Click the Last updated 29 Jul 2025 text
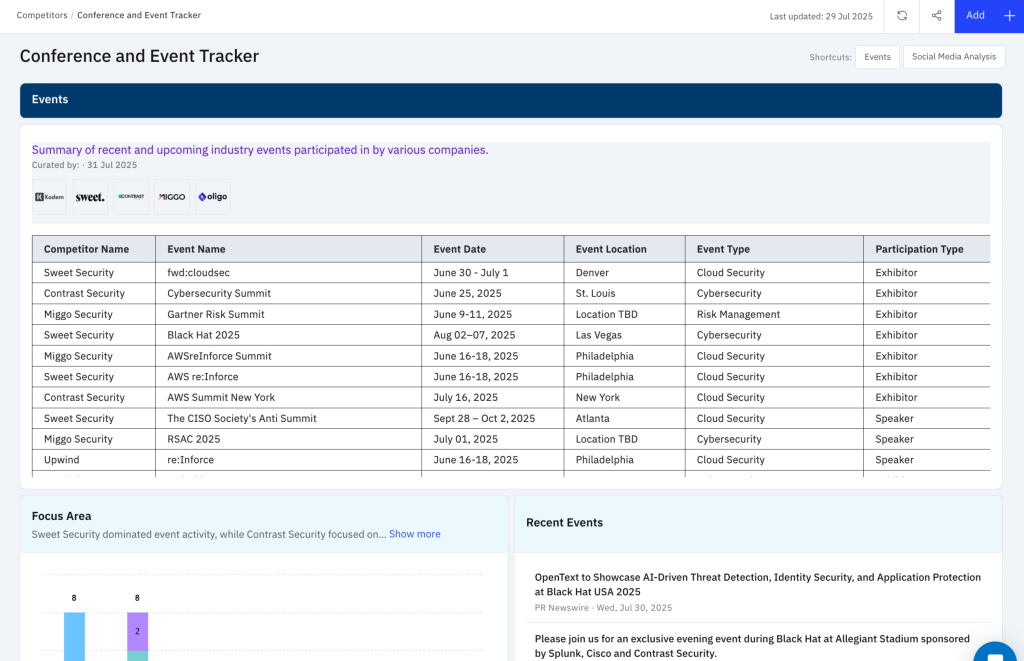Image resolution: width=1024 pixels, height=661 pixels. pos(821,16)
